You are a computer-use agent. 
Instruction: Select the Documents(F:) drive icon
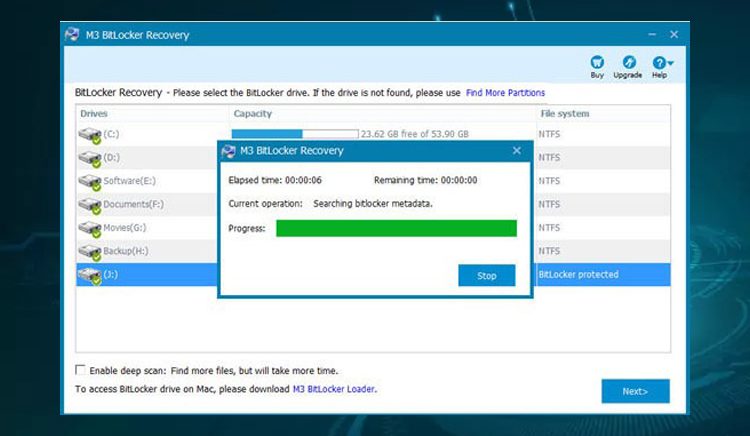click(90, 205)
